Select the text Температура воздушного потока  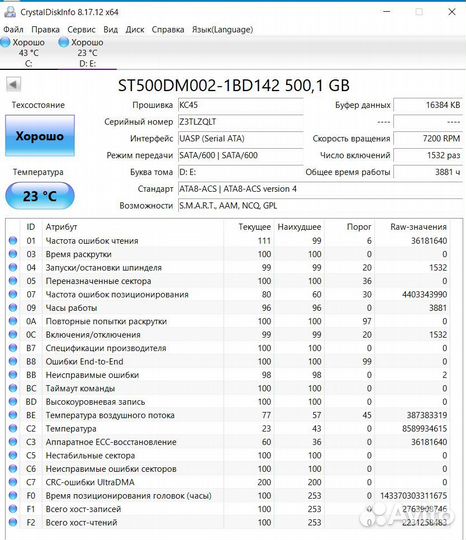click(110, 415)
